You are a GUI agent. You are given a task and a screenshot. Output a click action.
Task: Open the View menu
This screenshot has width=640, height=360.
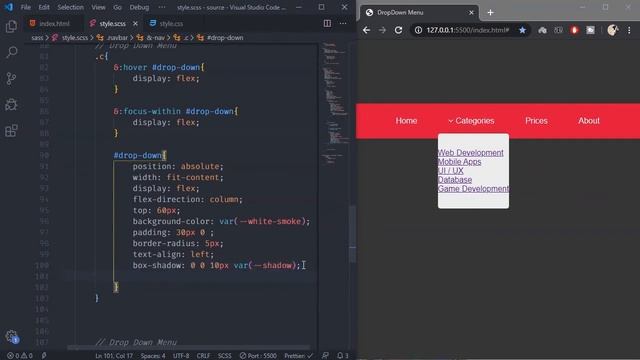click(x=98, y=7)
